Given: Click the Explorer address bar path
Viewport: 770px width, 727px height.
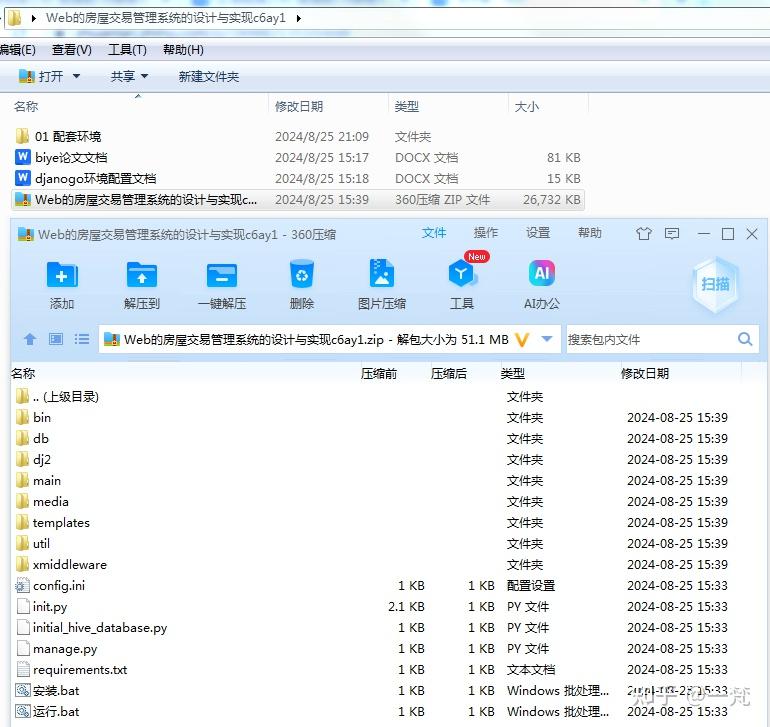Looking at the screenshot, I should (165, 19).
